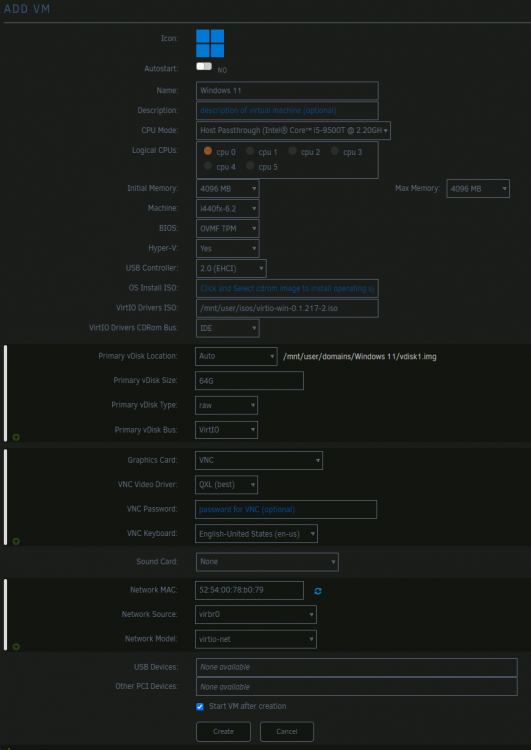
Task: Click the ADD VM heading
Action: click(27, 9)
